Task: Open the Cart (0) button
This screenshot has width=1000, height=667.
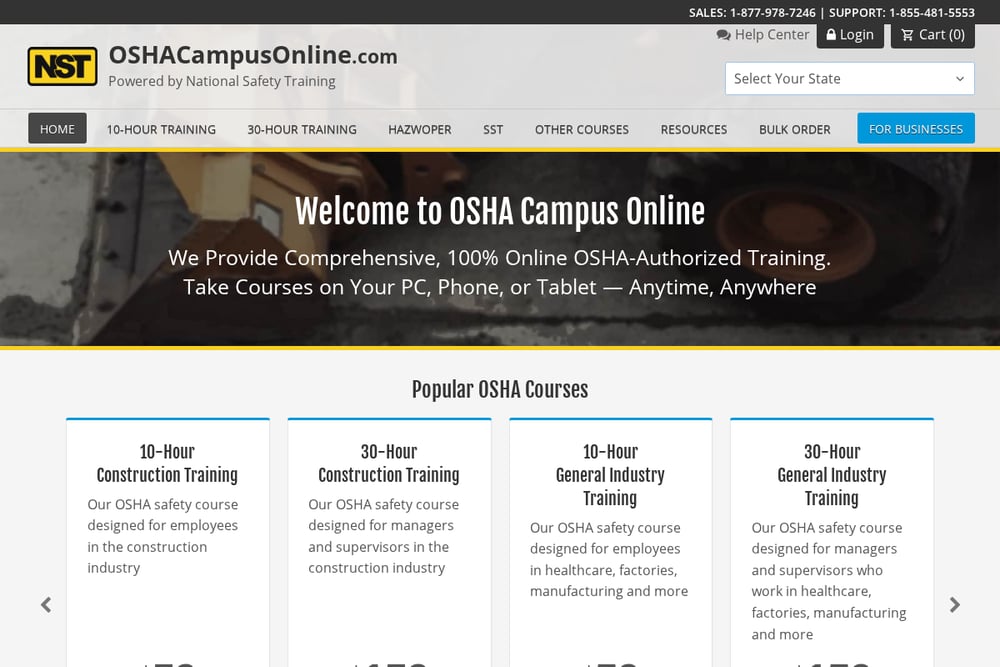Action: (932, 35)
